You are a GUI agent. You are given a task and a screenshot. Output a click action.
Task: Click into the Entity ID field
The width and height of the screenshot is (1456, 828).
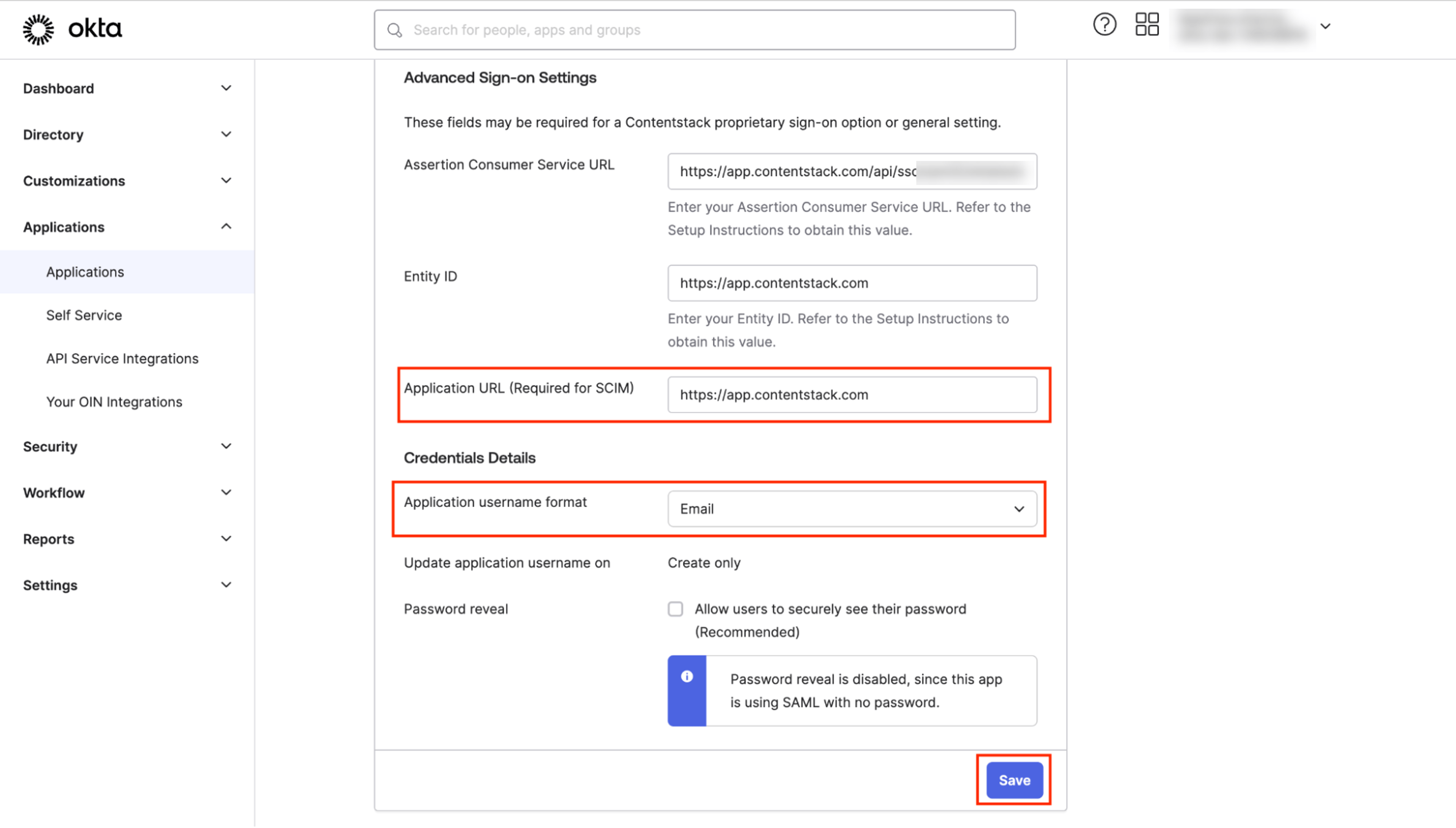pyautogui.click(x=852, y=283)
